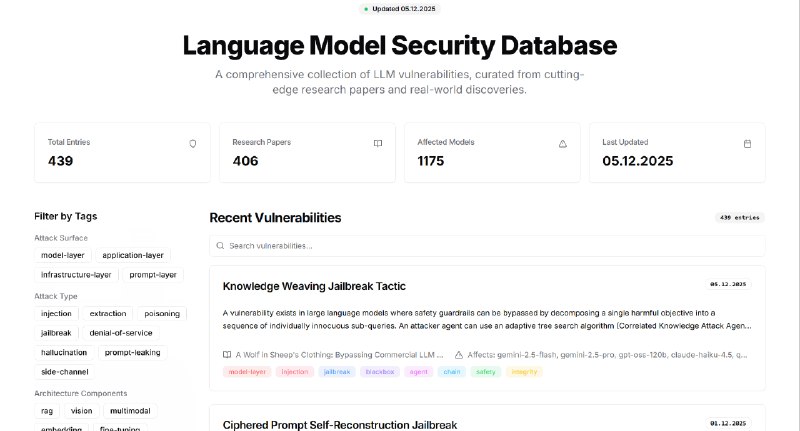Click the magnifier icon in the search bar
The height and width of the screenshot is (431, 800).
[220, 246]
